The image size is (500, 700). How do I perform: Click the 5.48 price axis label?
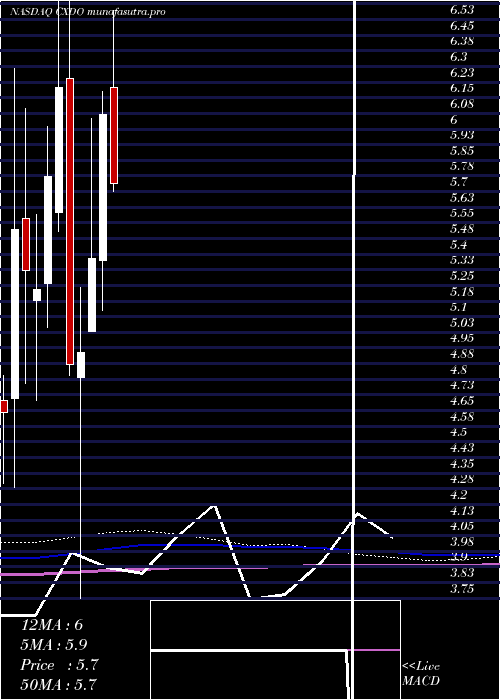coord(462,229)
